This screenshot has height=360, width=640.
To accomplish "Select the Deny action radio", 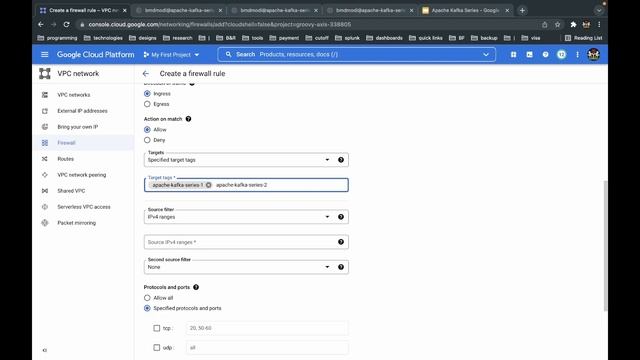I will (x=147, y=140).
